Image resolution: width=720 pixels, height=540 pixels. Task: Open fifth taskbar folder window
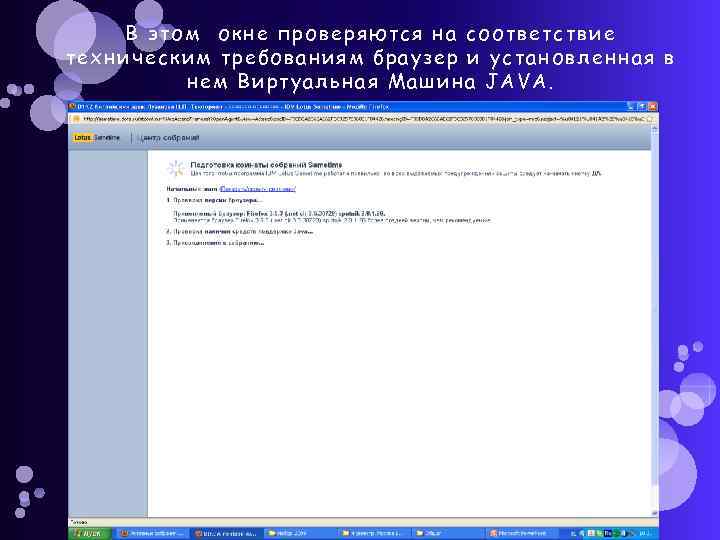point(448,534)
